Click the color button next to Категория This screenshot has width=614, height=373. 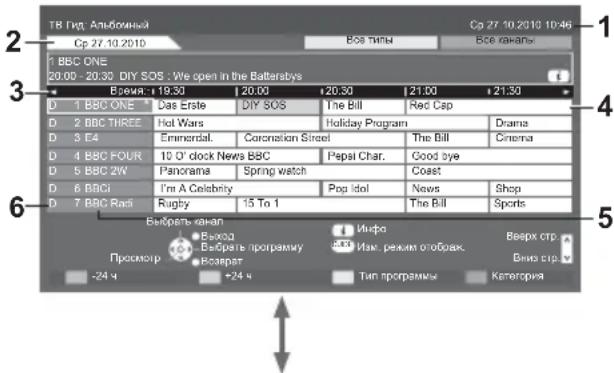[475, 277]
